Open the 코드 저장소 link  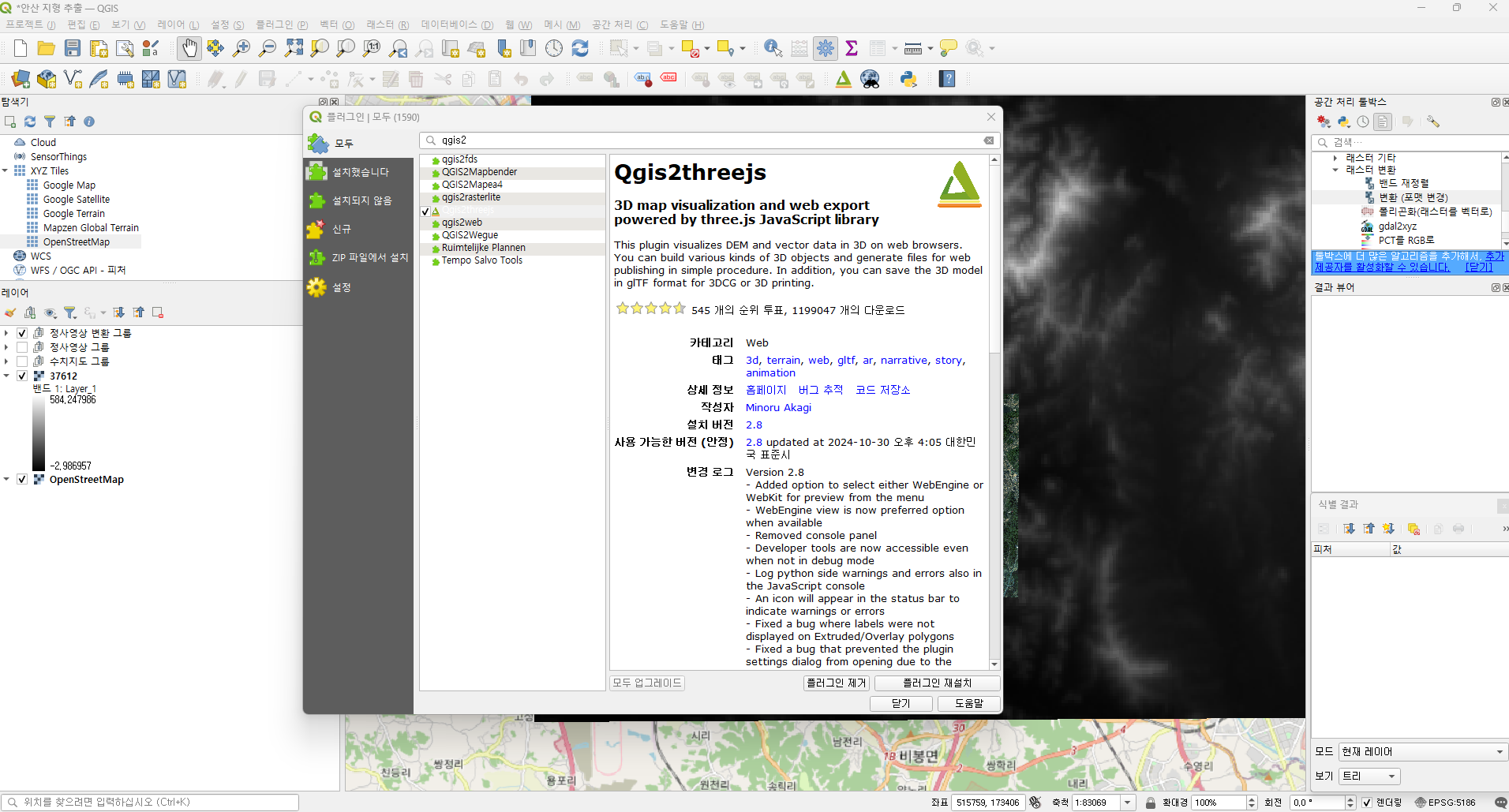pyautogui.click(x=882, y=390)
